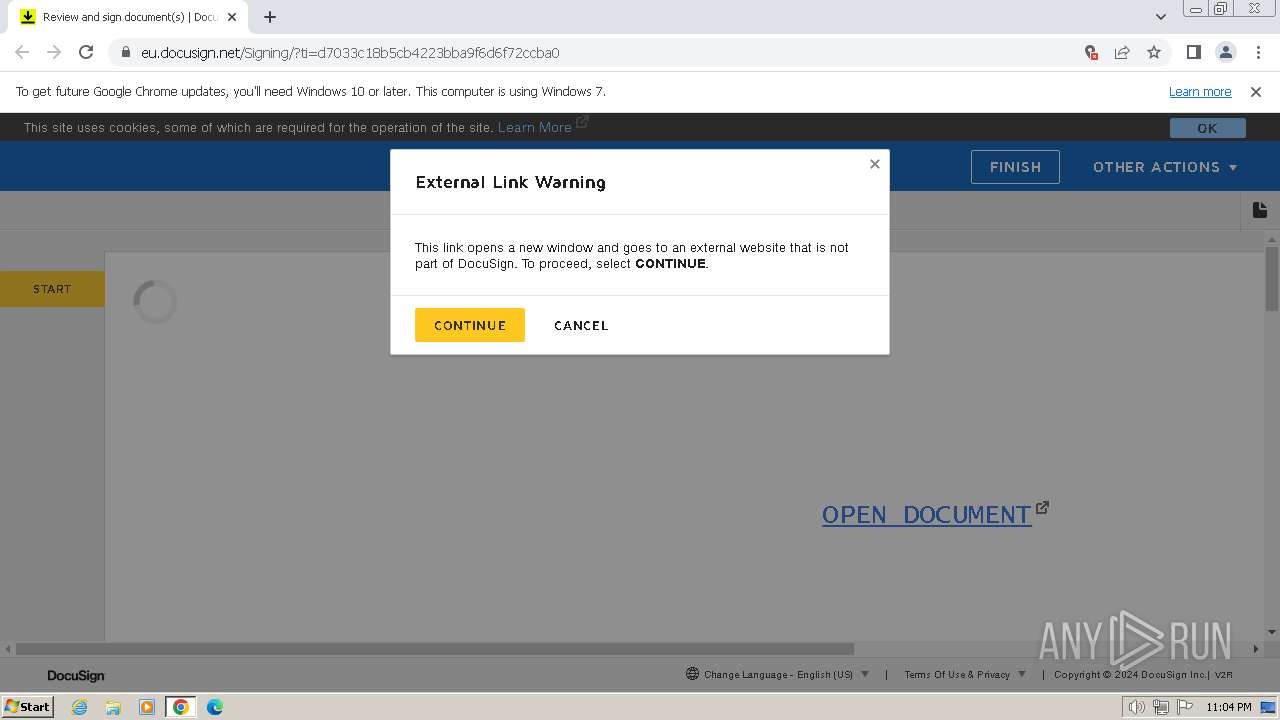1280x720 pixels.
Task: View site information lock icon
Action: [x=125, y=52]
